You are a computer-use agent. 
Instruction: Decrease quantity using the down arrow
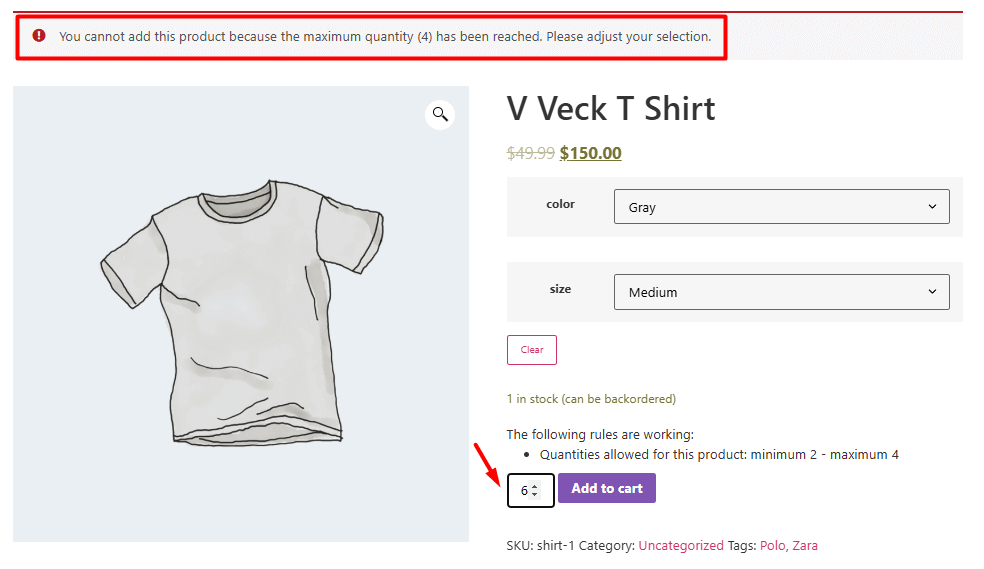coord(535,494)
